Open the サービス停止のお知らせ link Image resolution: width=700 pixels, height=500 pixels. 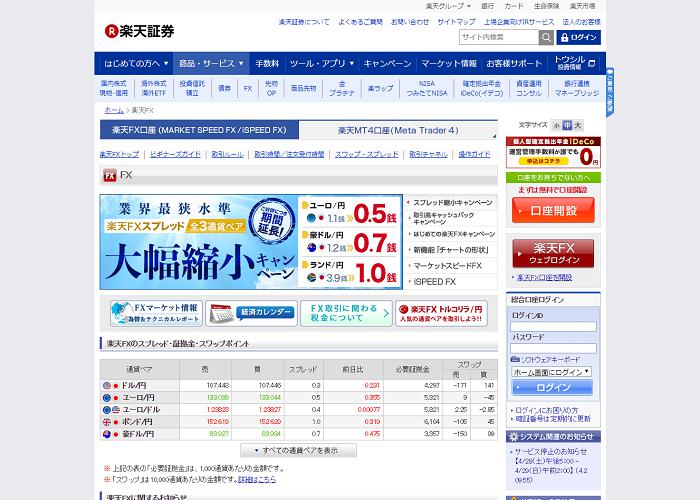click(550, 451)
